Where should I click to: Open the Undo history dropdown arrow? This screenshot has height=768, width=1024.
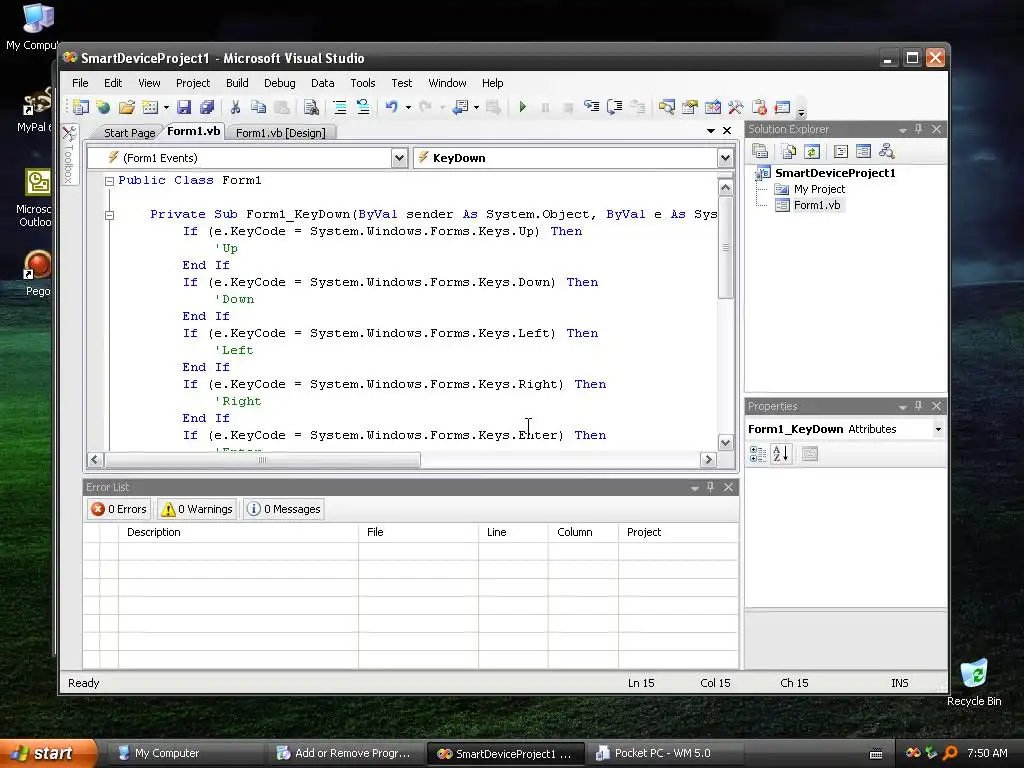(408, 107)
